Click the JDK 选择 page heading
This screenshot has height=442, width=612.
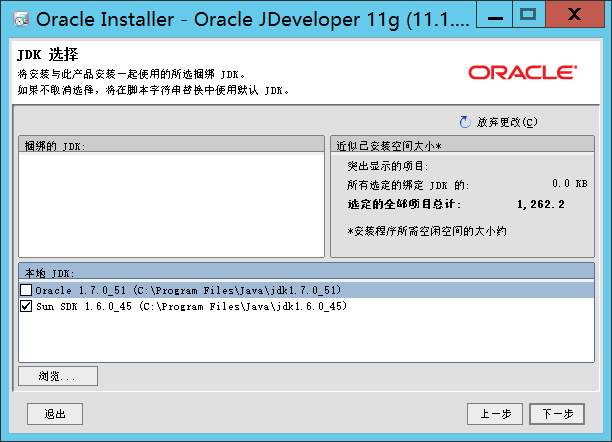point(48,54)
